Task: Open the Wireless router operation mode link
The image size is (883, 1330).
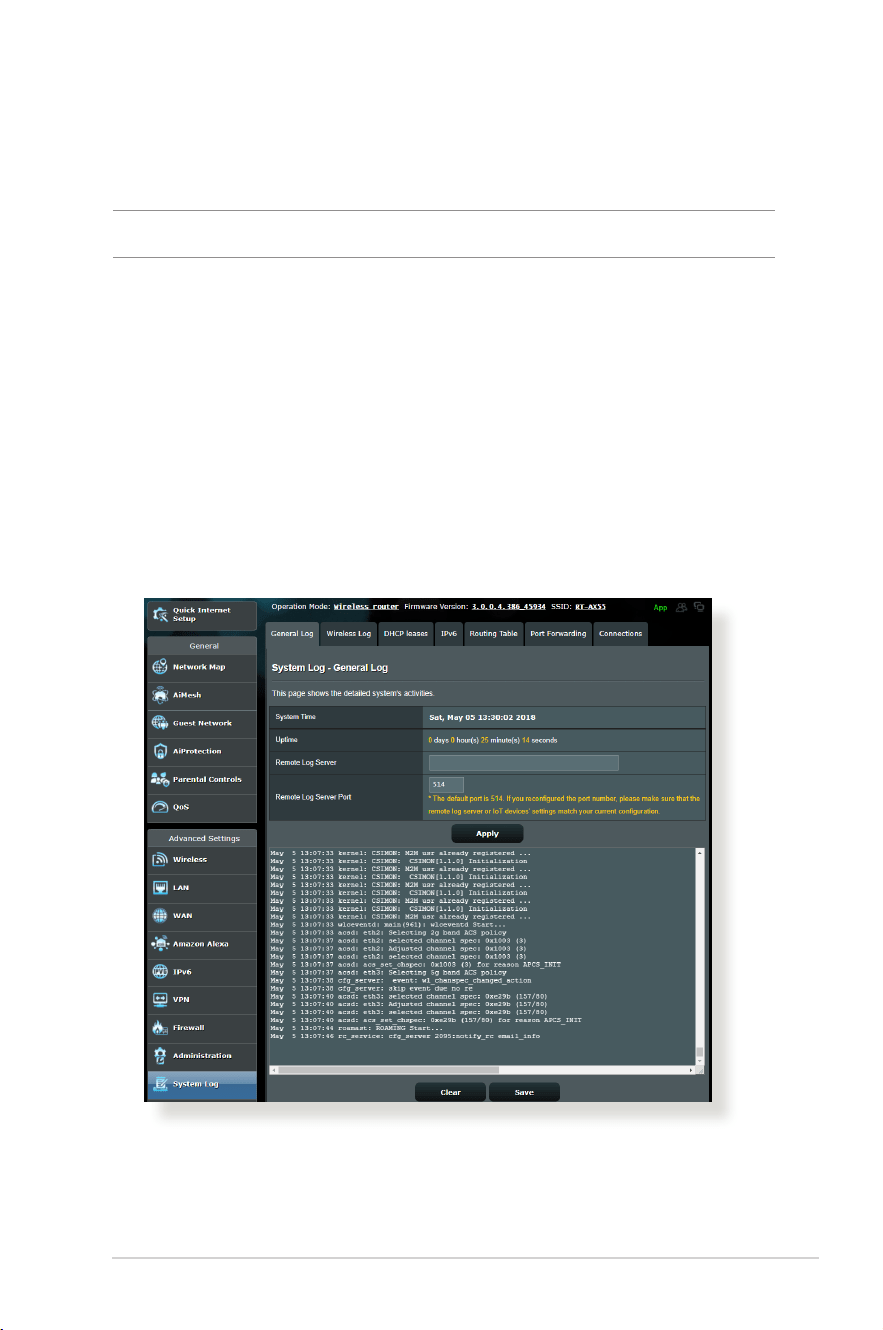Action: point(366,606)
